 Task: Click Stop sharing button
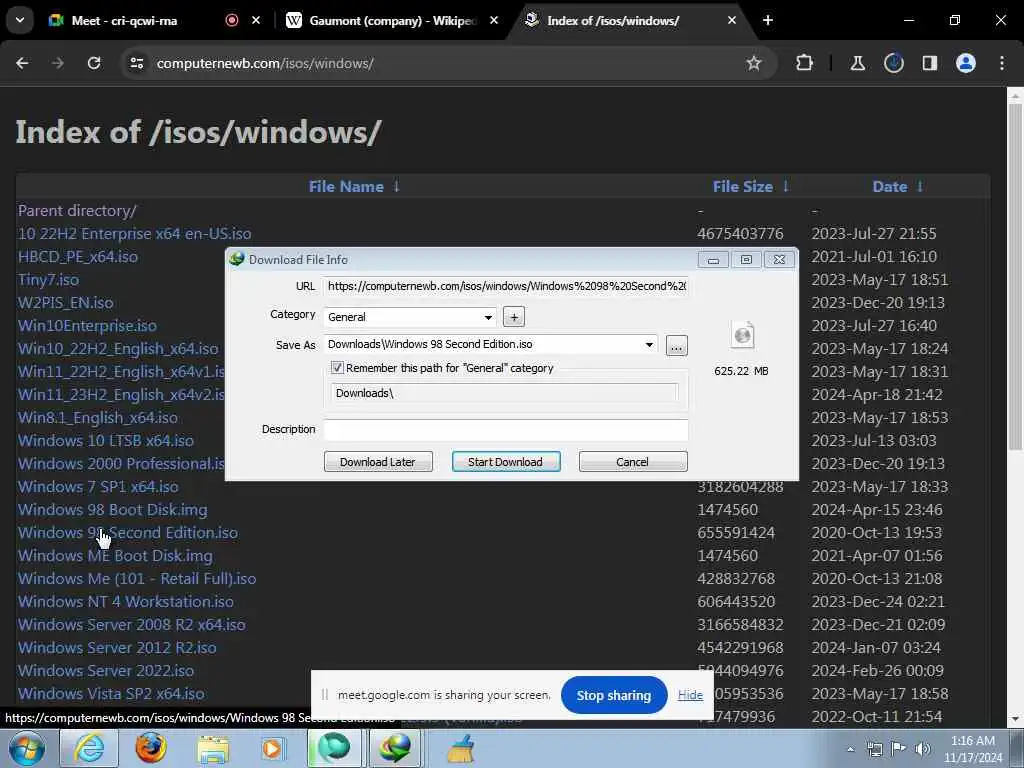click(614, 696)
